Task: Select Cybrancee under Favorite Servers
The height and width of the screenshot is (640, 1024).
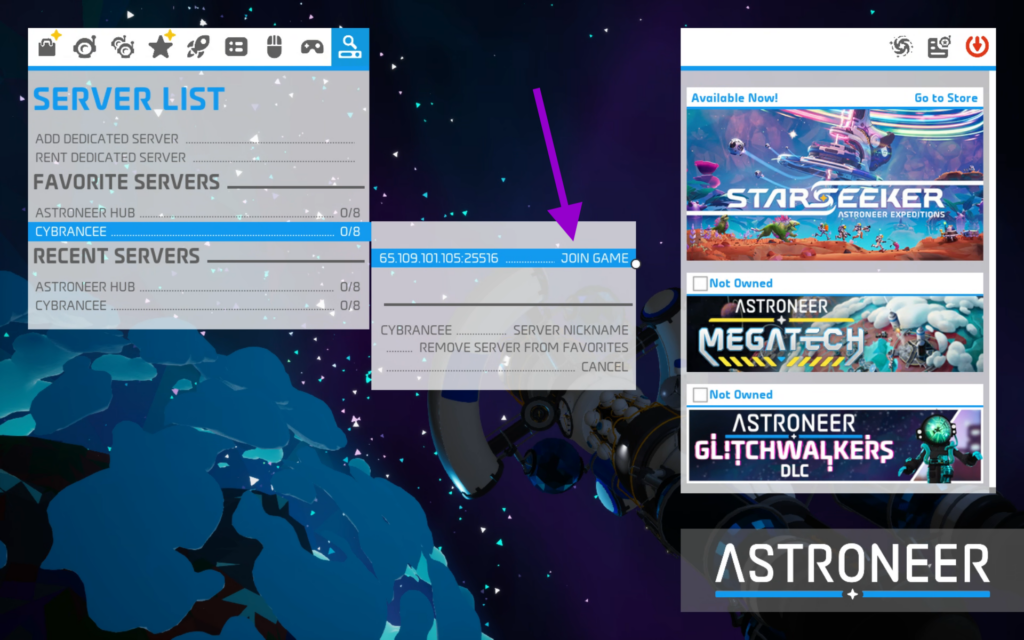Action: tap(199, 232)
